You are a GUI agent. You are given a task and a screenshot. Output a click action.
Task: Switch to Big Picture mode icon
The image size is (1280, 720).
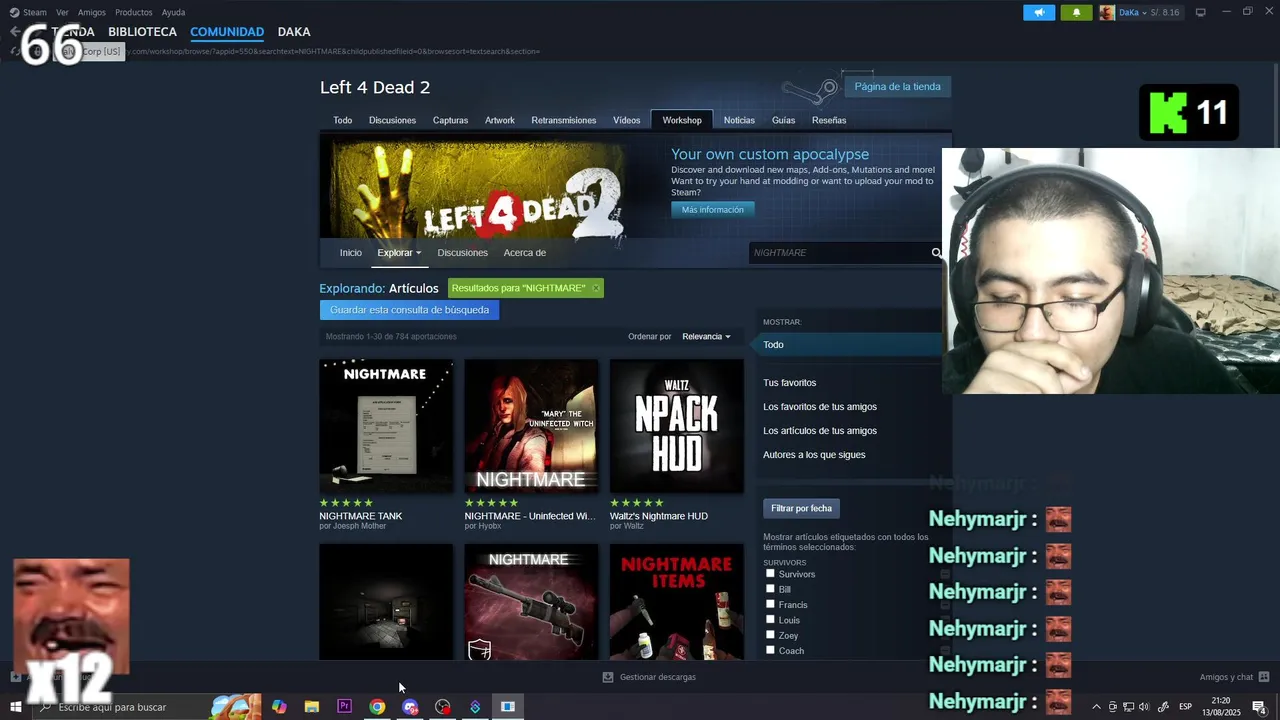[x=1200, y=12]
